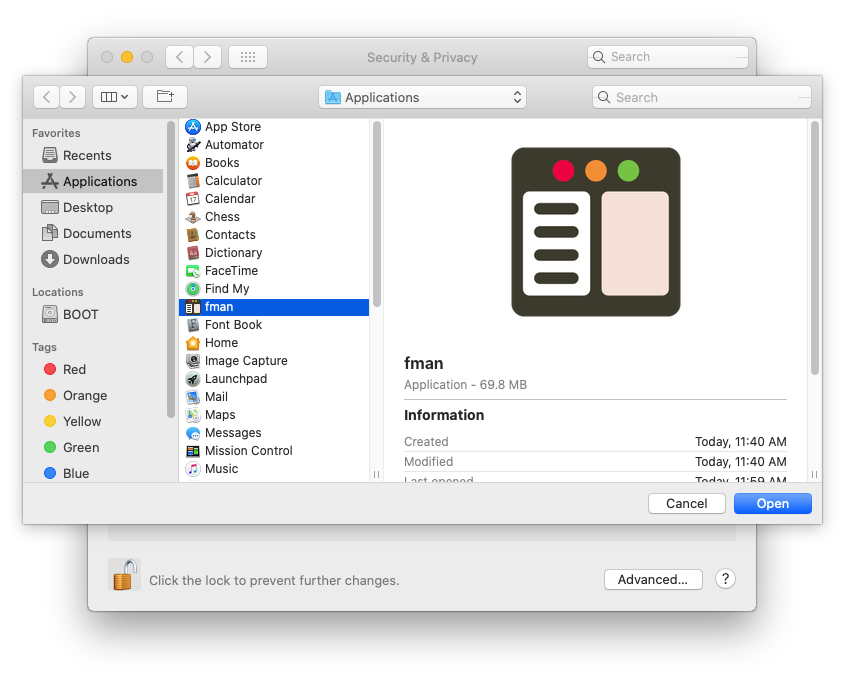Click the Home app icon
The image size is (845, 685).
193,343
